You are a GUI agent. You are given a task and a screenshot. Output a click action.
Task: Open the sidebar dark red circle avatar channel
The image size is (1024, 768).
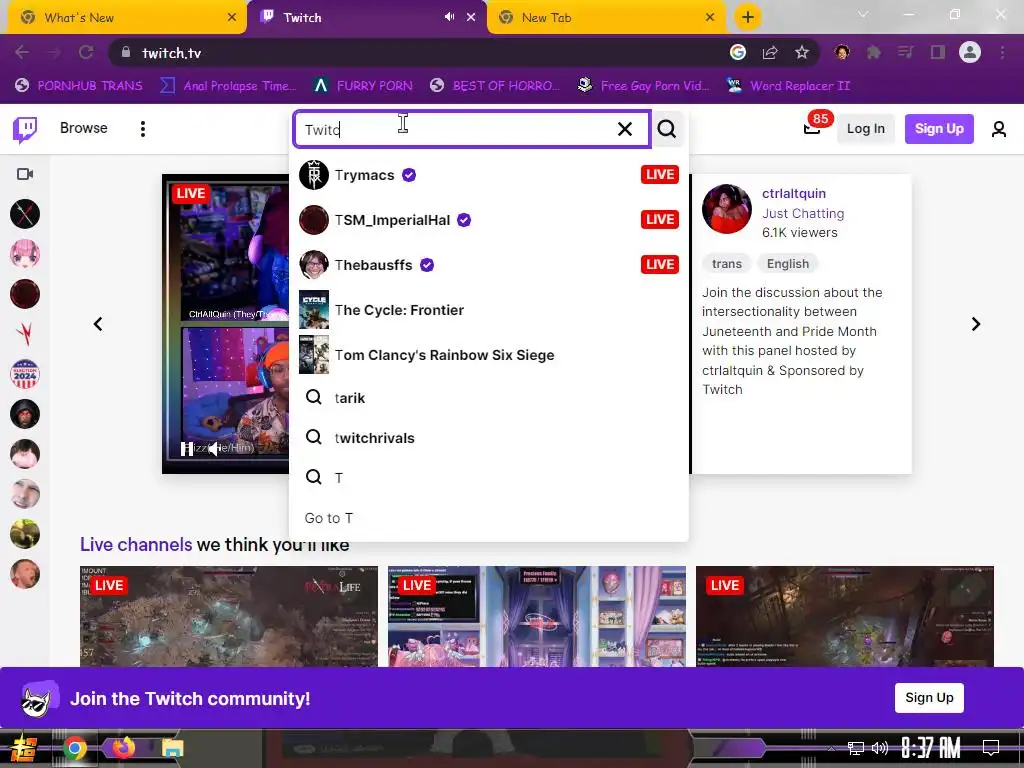click(x=25, y=295)
